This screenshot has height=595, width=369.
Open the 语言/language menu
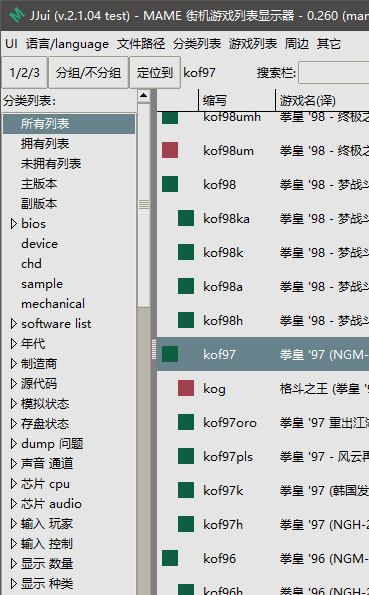pyautogui.click(x=67, y=44)
